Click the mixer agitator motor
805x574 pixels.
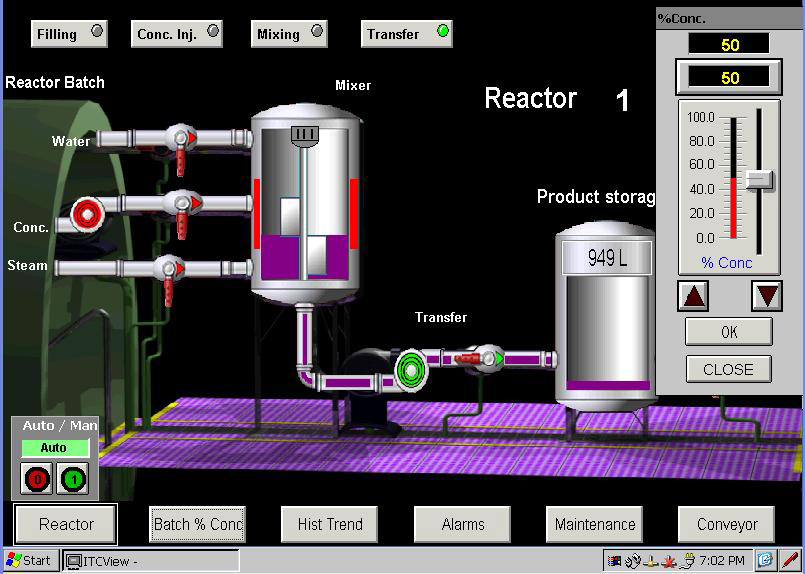click(x=304, y=135)
